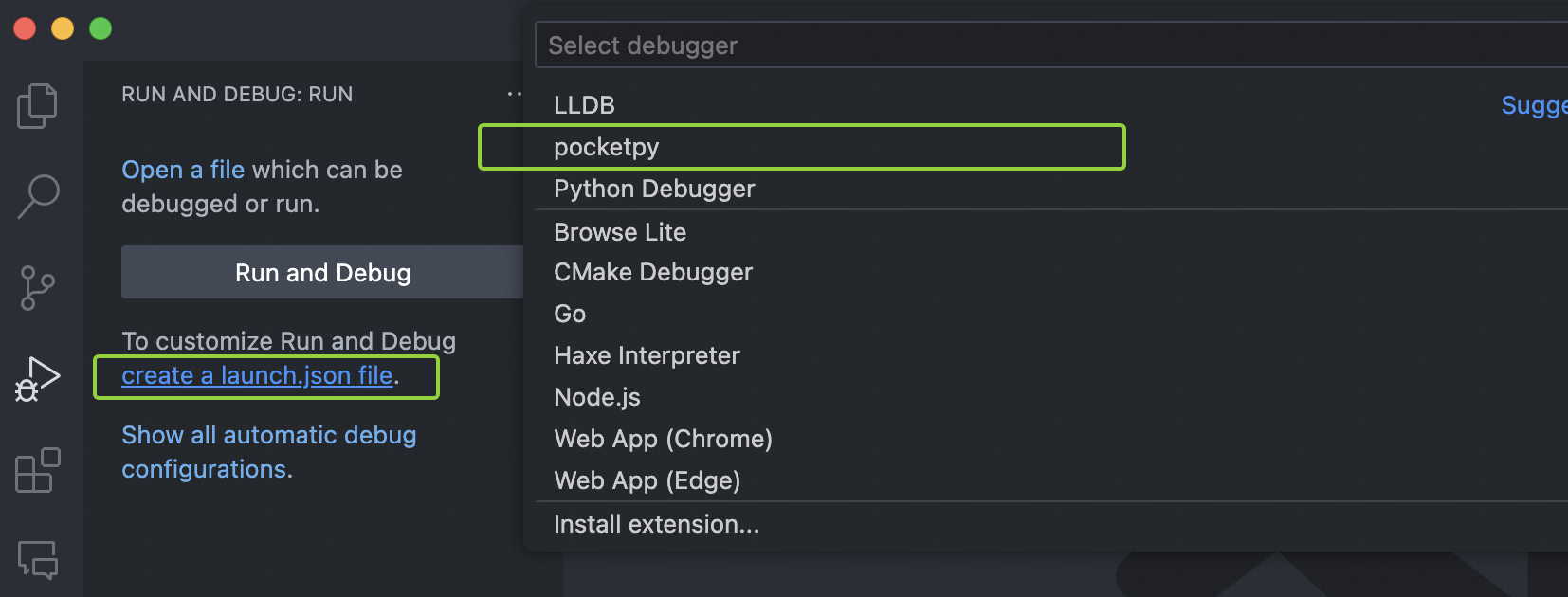Open the Extensions view
Screen dimensions: 1568x597
[38, 469]
